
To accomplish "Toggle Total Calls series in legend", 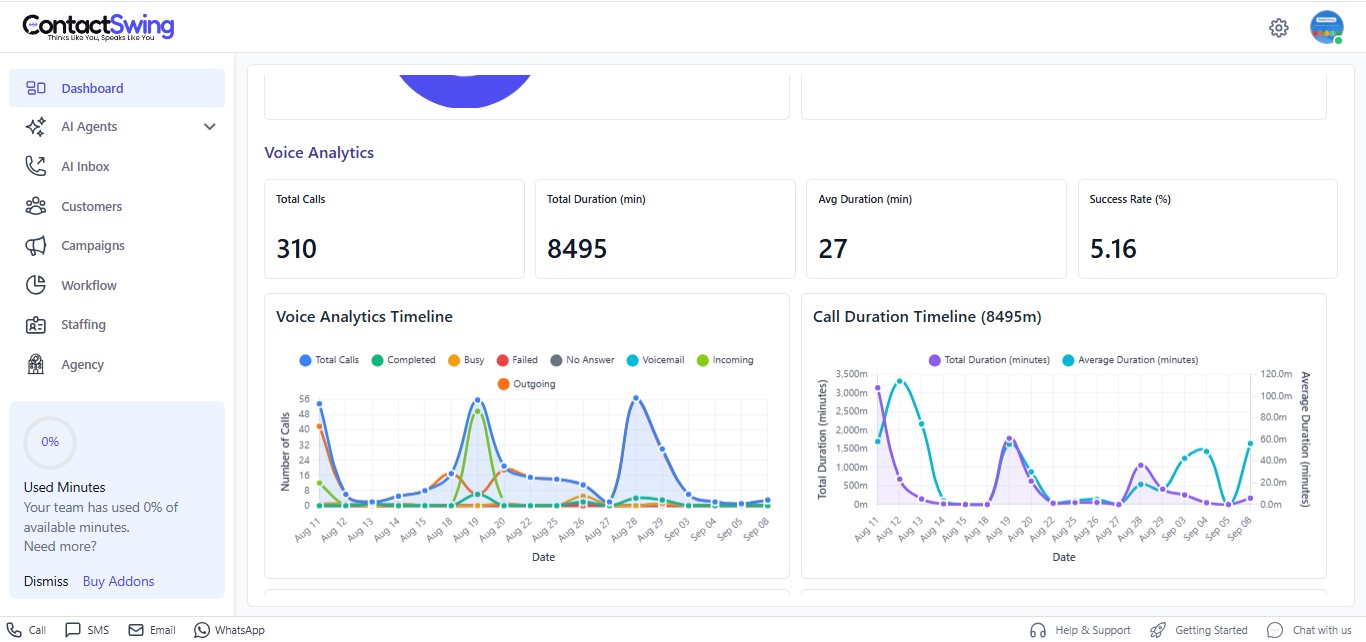I will click(328, 360).
